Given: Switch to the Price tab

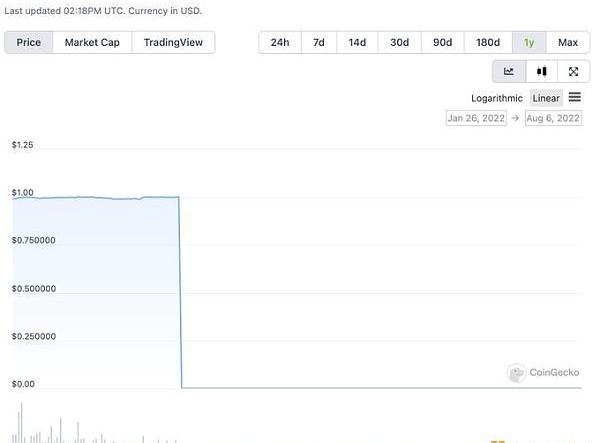Looking at the screenshot, I should (29, 42).
